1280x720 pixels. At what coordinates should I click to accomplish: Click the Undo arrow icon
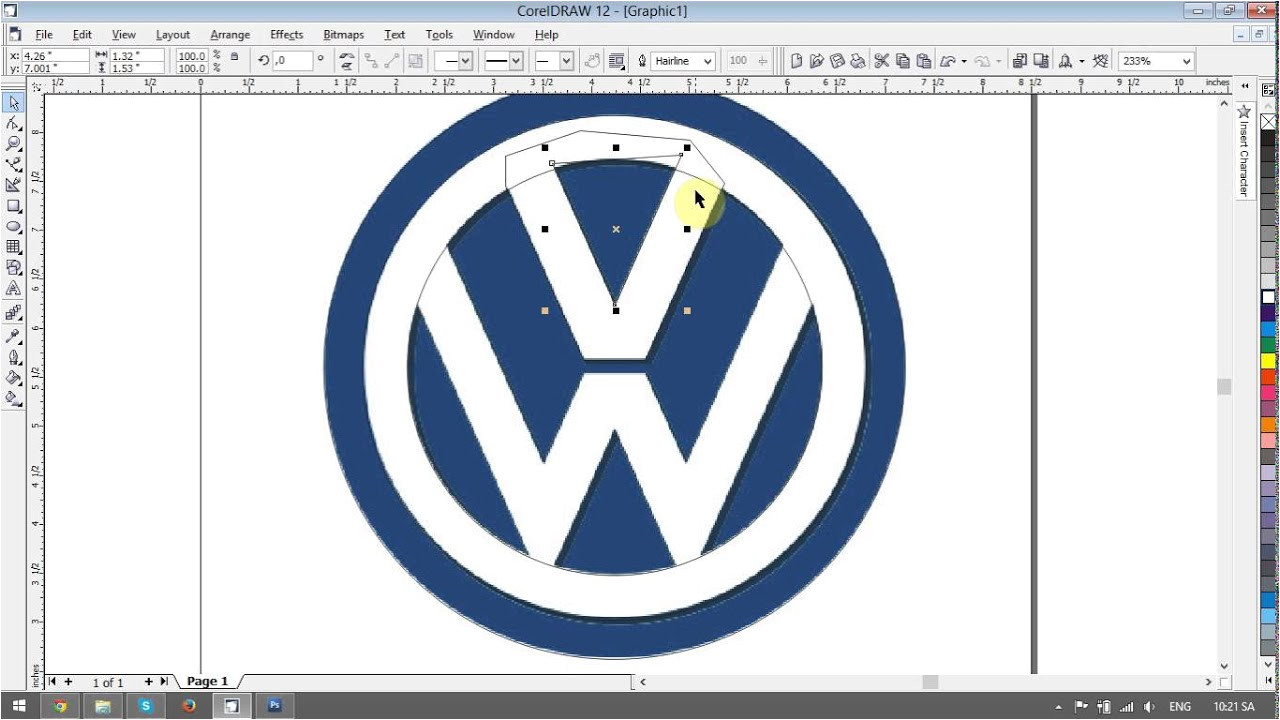948,61
